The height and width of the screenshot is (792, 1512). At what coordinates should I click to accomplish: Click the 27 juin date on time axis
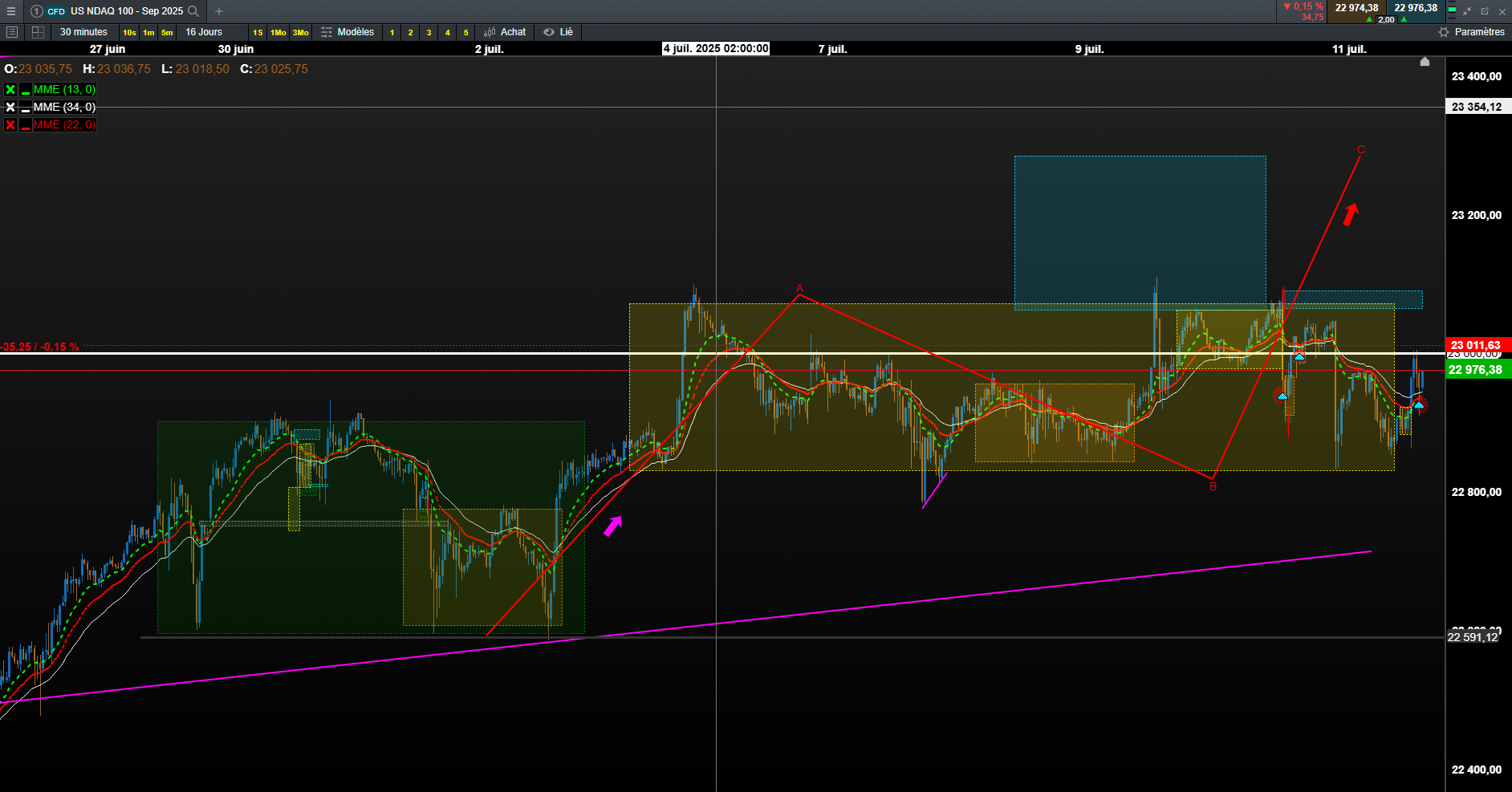[108, 49]
